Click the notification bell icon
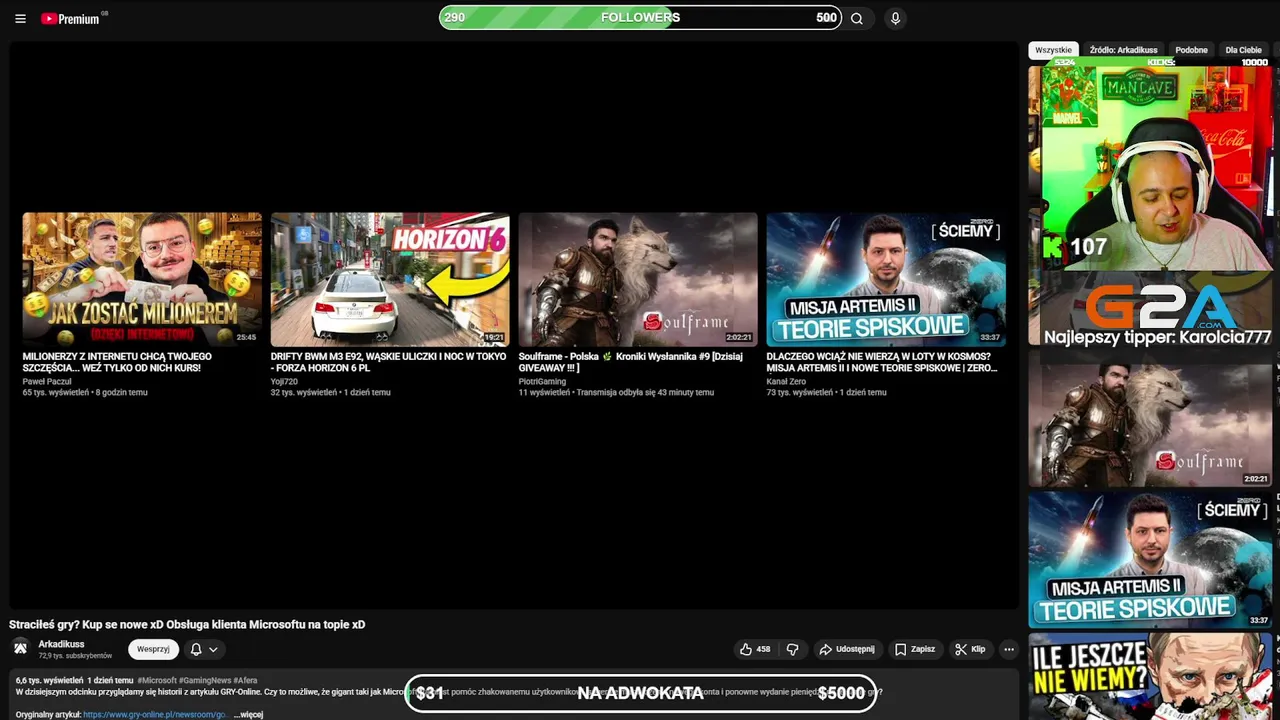The width and height of the screenshot is (1280, 720). (x=196, y=649)
